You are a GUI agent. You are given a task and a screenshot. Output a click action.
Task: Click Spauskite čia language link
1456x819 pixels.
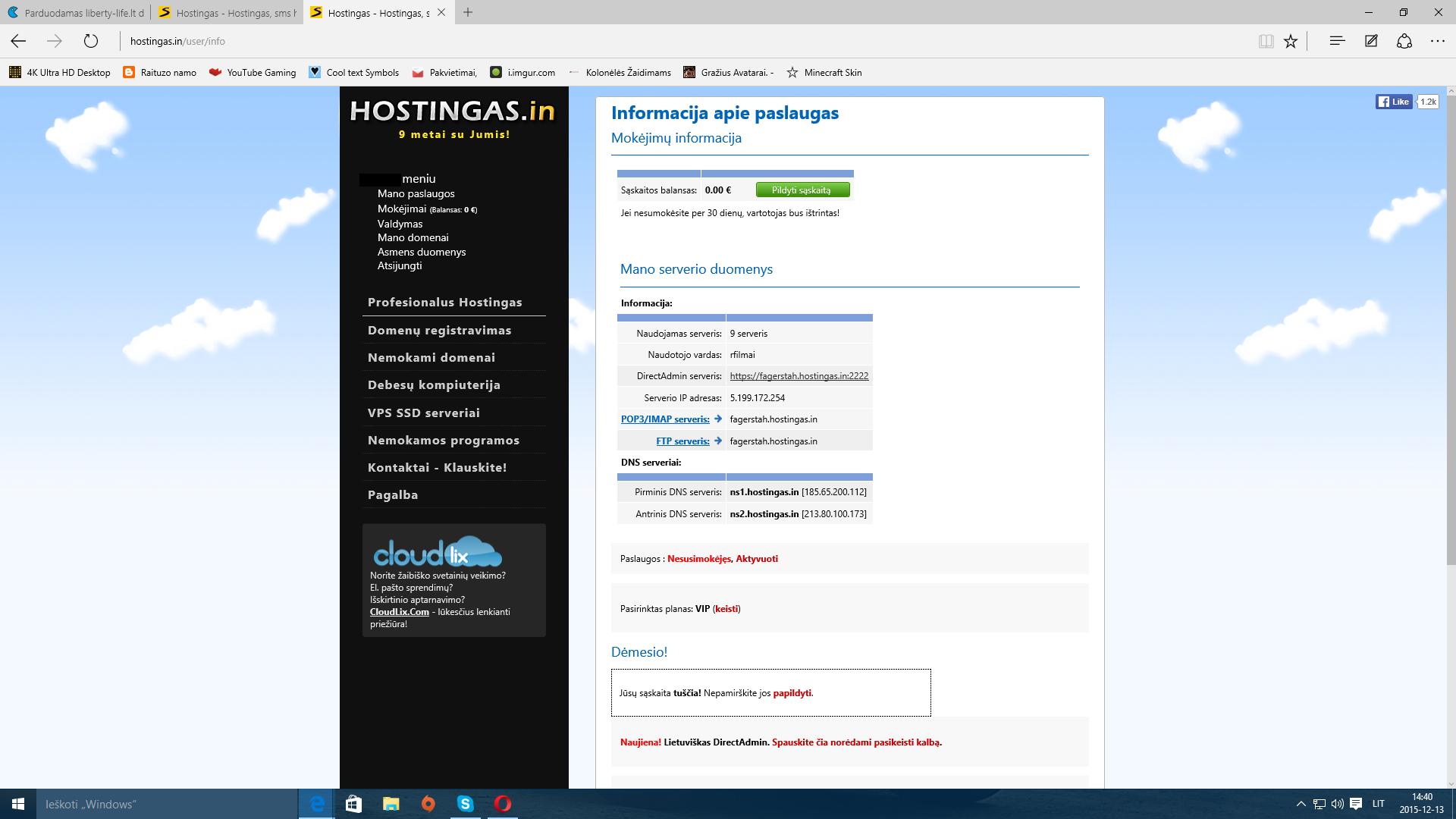tap(856, 742)
